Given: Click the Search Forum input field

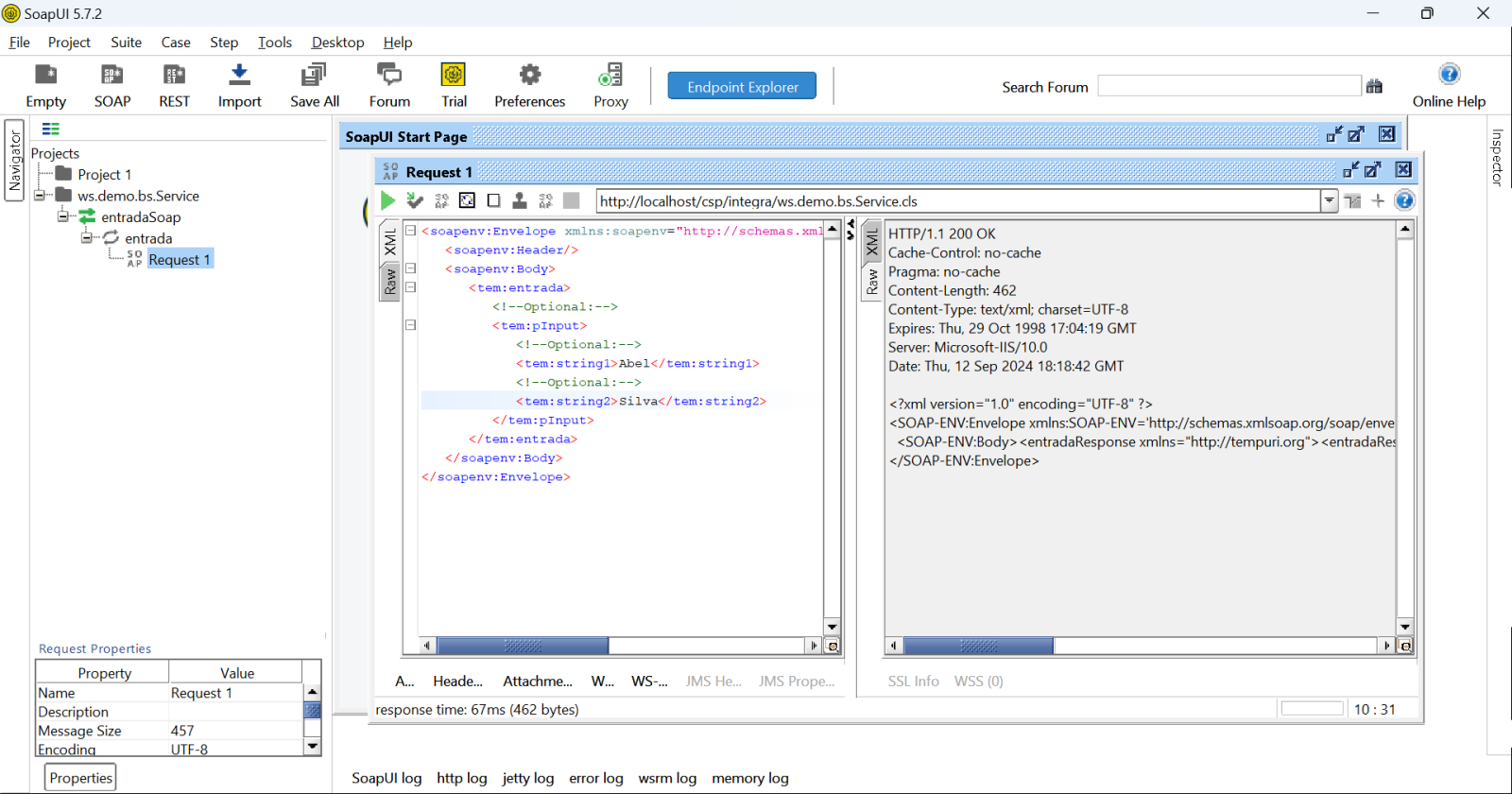Looking at the screenshot, I should [1228, 86].
